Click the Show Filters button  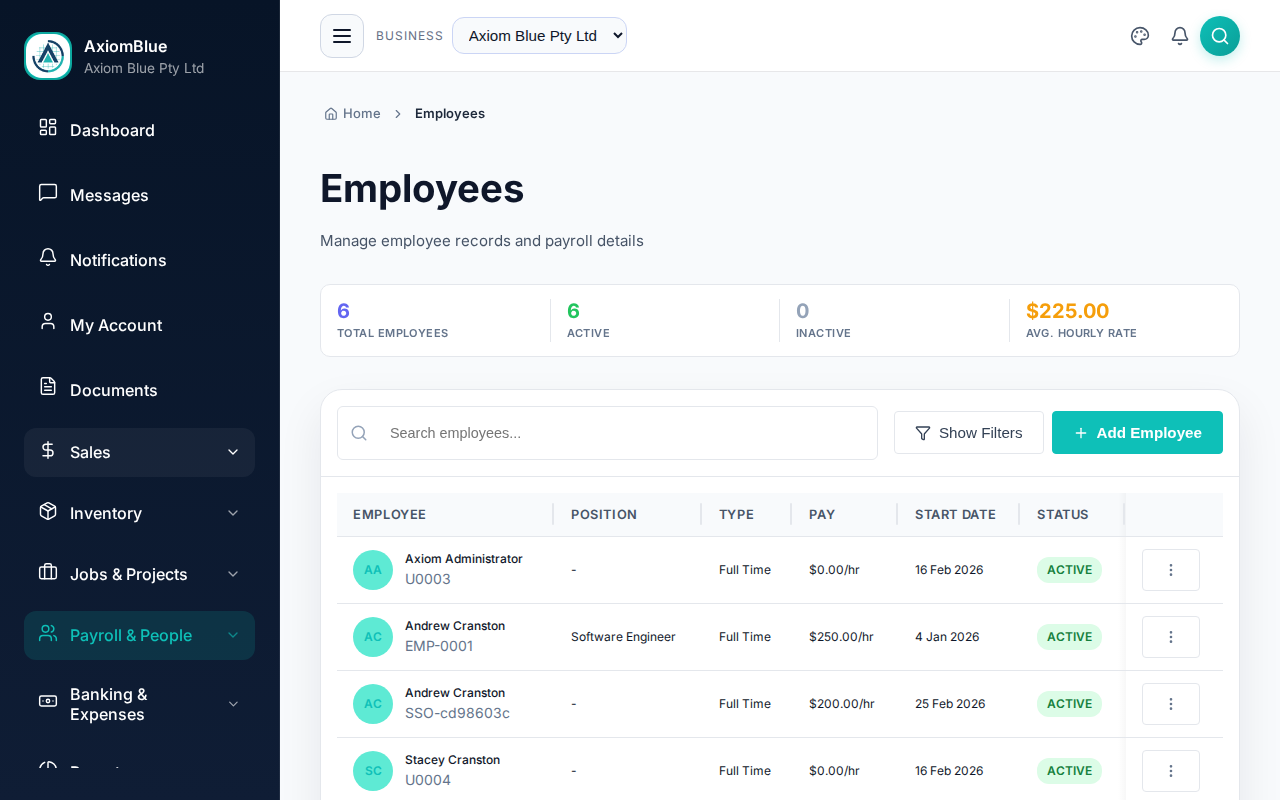pos(969,433)
